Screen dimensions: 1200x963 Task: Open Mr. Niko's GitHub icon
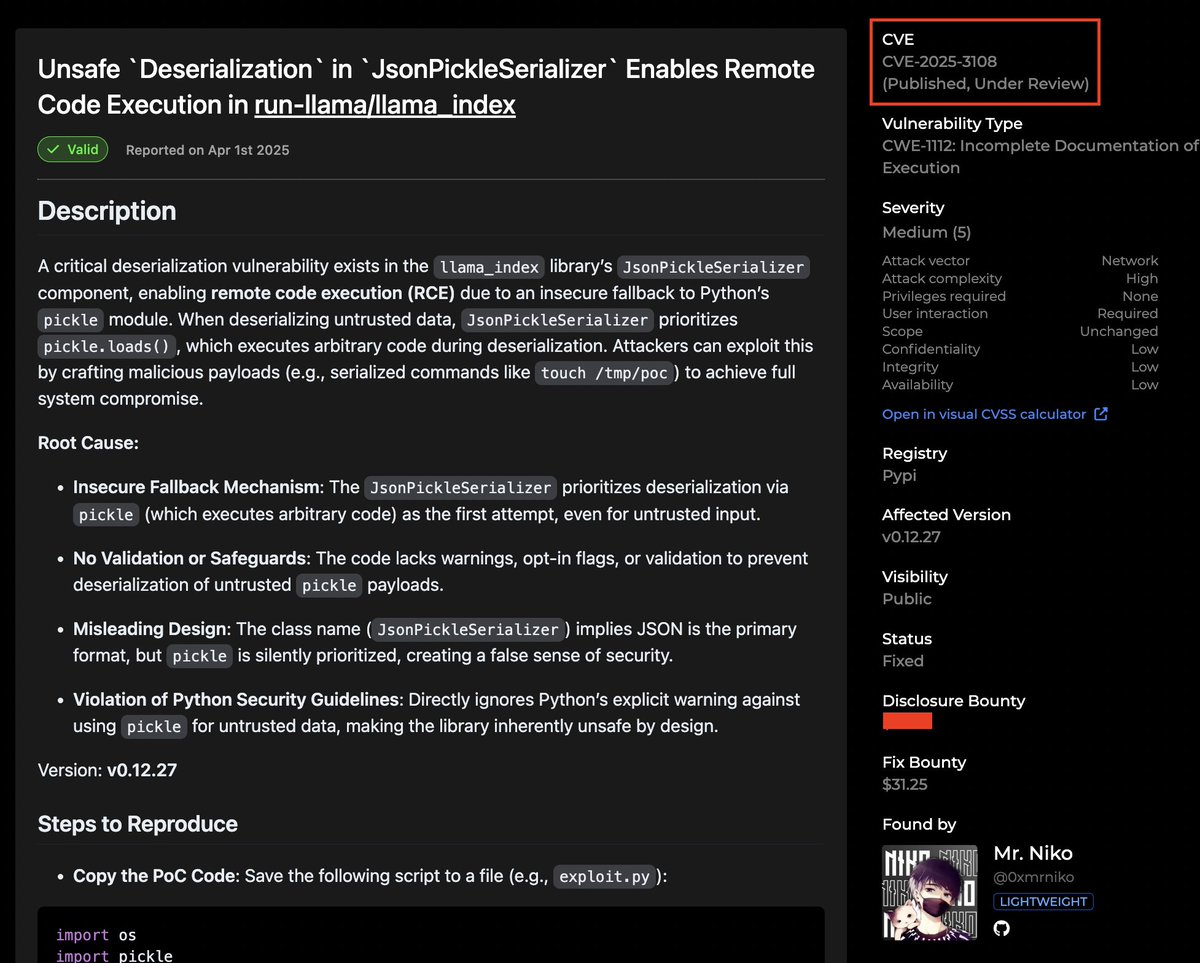(x=1002, y=928)
